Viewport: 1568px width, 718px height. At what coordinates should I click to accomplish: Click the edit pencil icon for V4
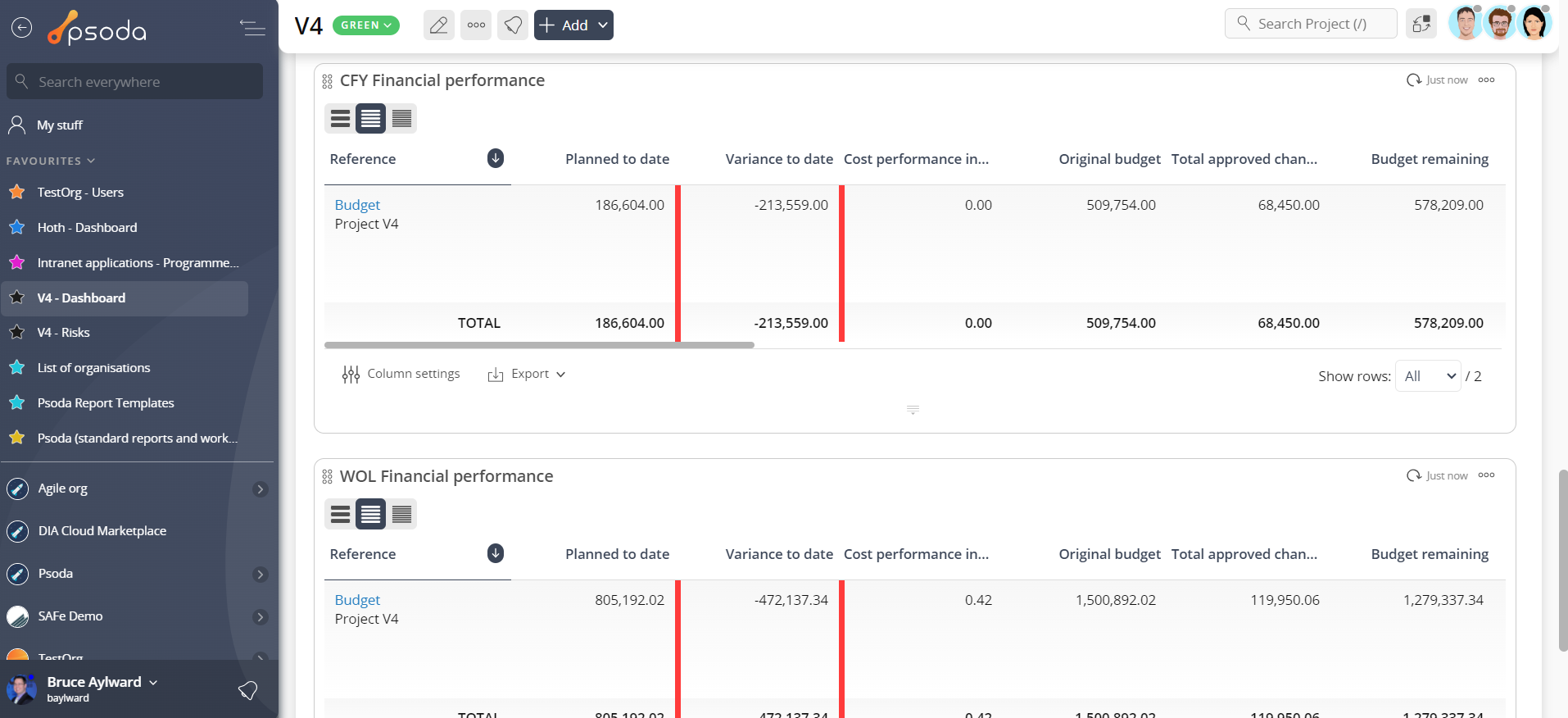439,25
